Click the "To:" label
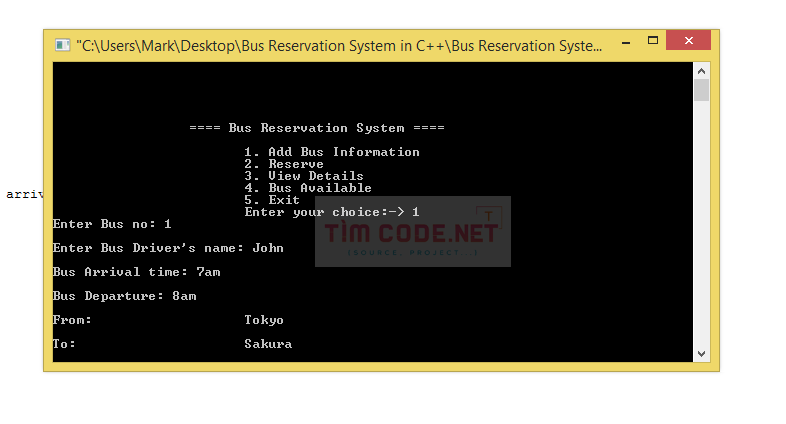786x424 pixels. [64, 344]
